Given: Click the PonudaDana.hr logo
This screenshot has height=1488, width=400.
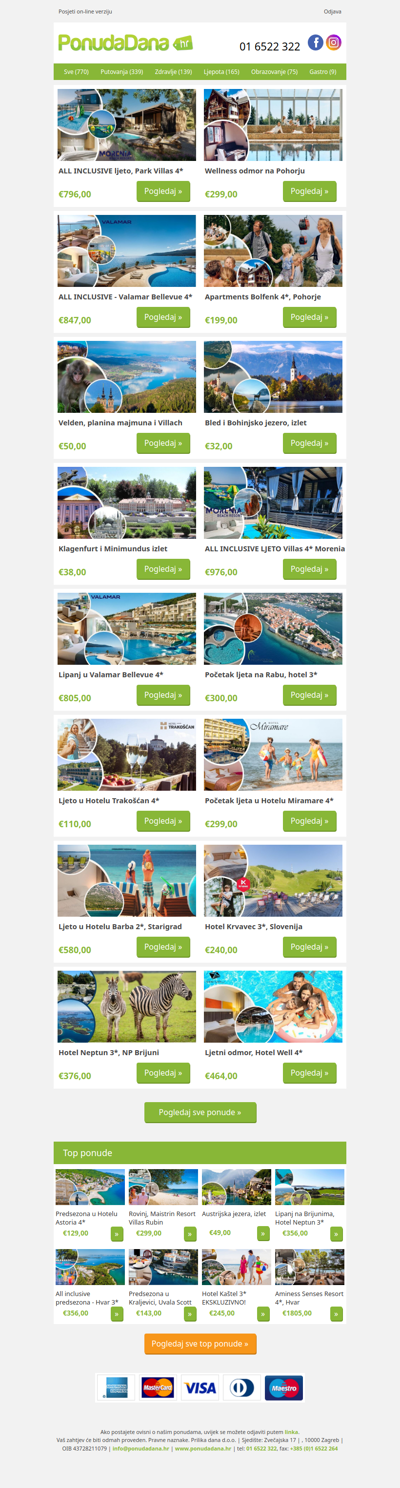Looking at the screenshot, I should point(125,43).
